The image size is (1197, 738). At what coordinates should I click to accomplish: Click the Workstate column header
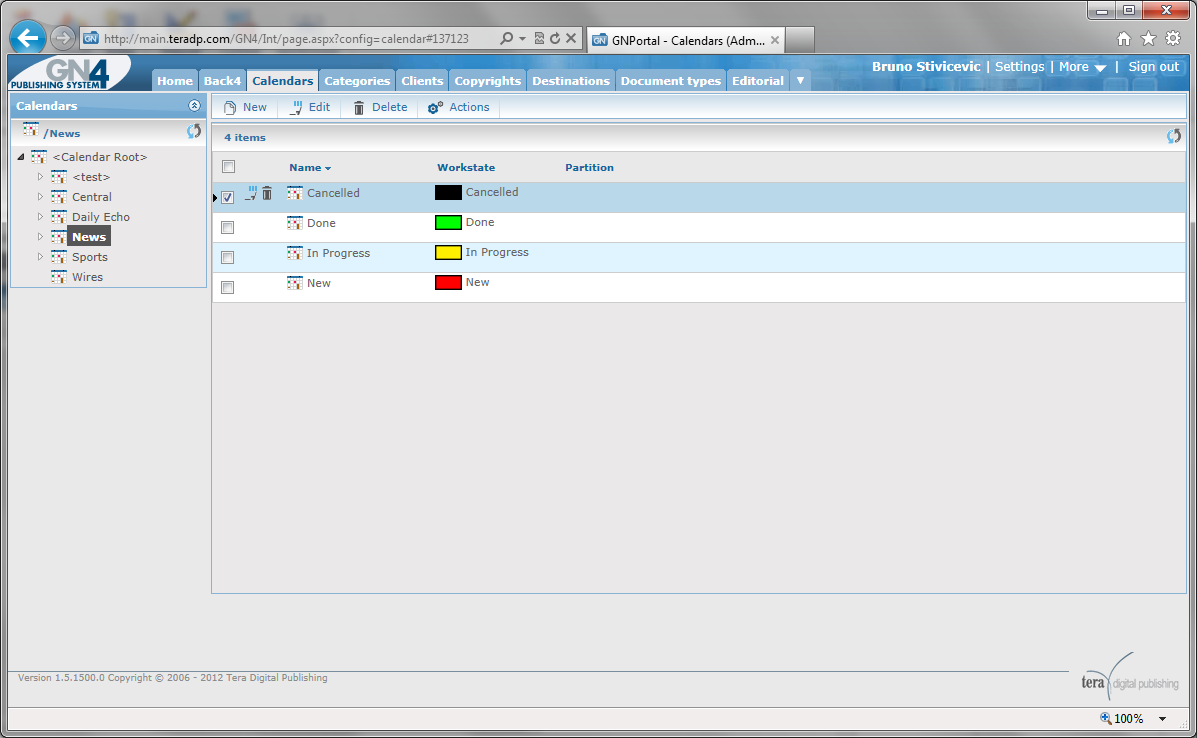466,167
